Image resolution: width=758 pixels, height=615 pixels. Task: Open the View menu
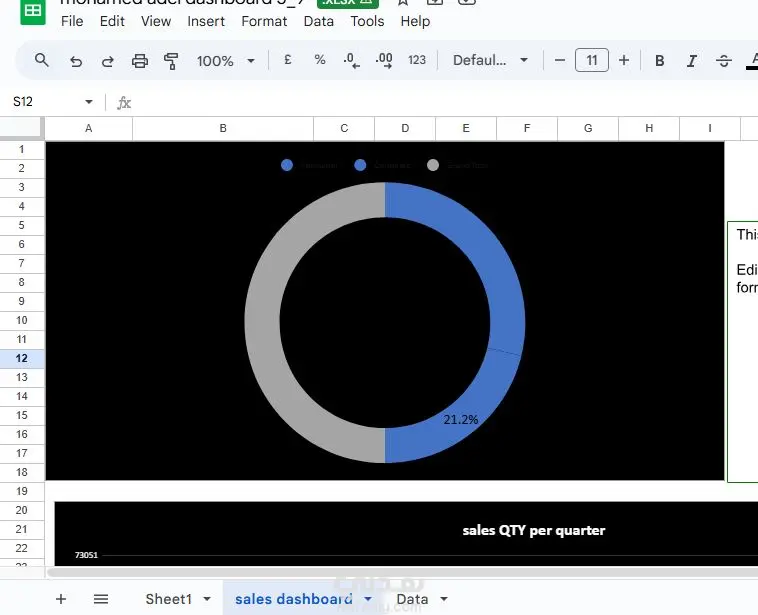(x=156, y=21)
